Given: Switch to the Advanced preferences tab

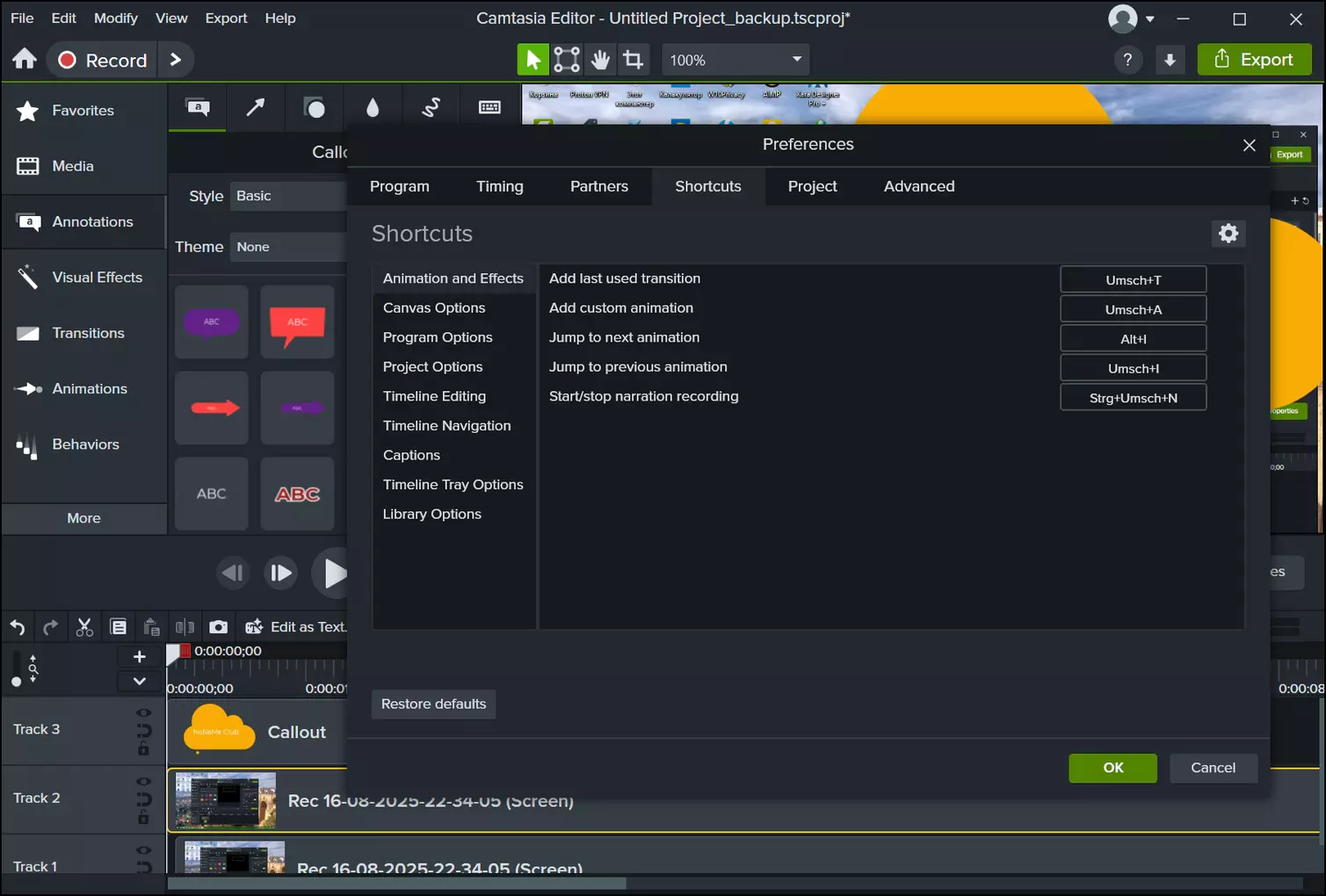Looking at the screenshot, I should pos(919,186).
